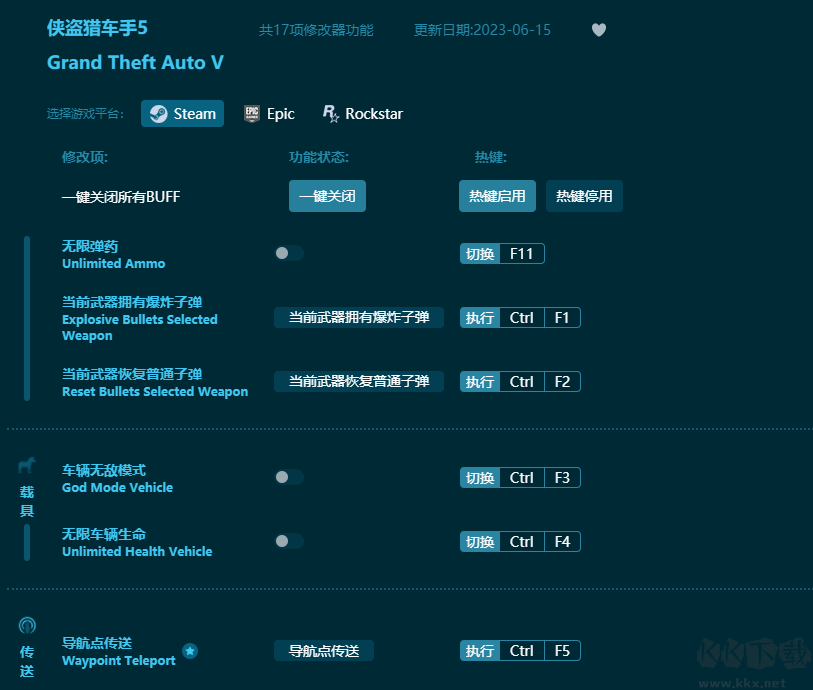Click the teleport category signal icon

[27, 626]
